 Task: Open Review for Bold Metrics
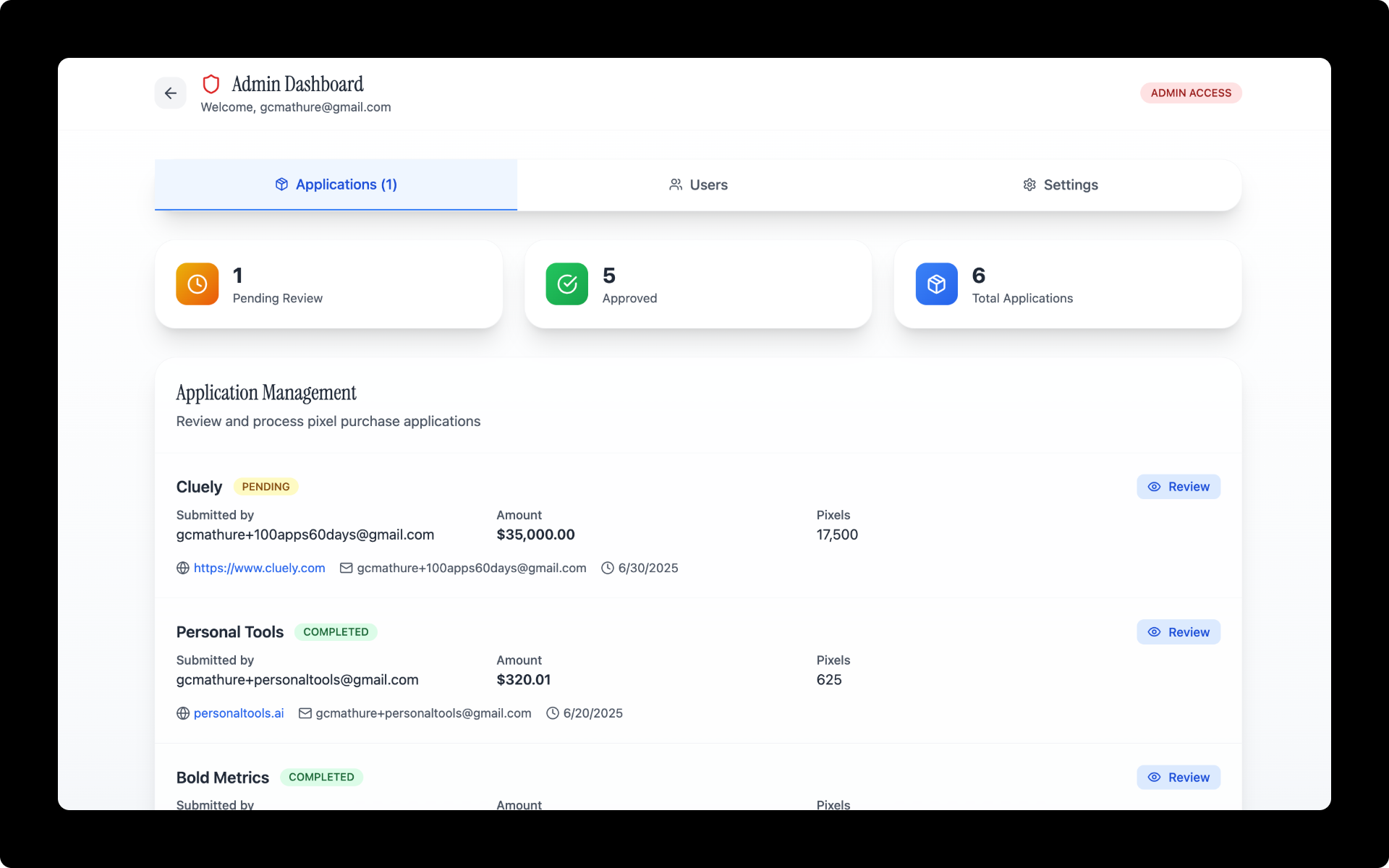pos(1178,778)
